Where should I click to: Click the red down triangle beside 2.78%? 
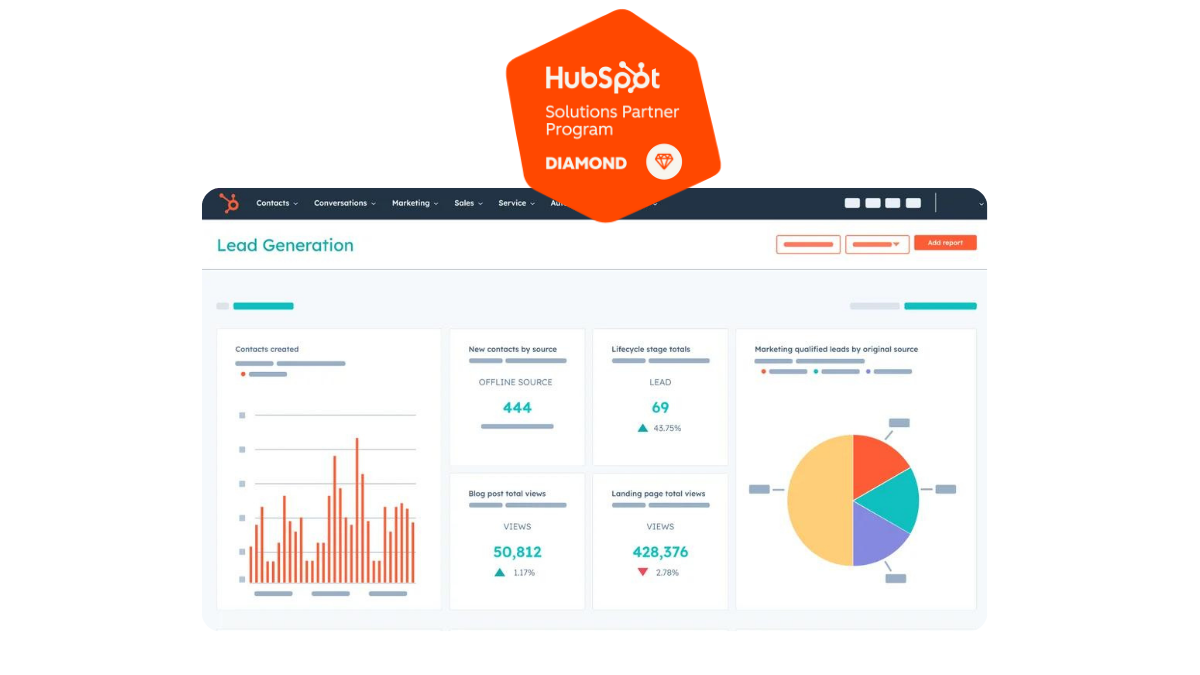tap(643, 572)
